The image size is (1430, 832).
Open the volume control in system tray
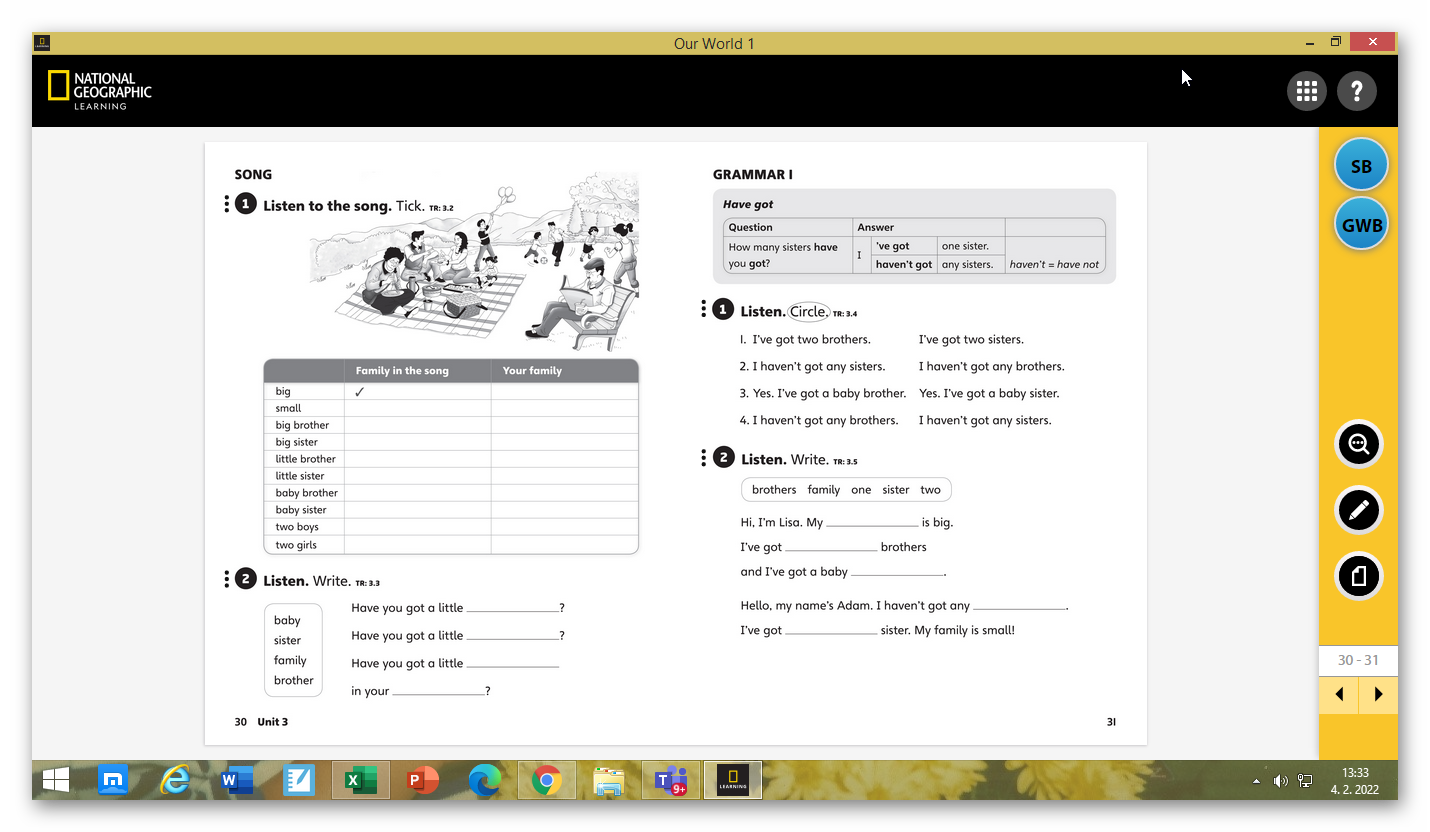pos(1280,781)
